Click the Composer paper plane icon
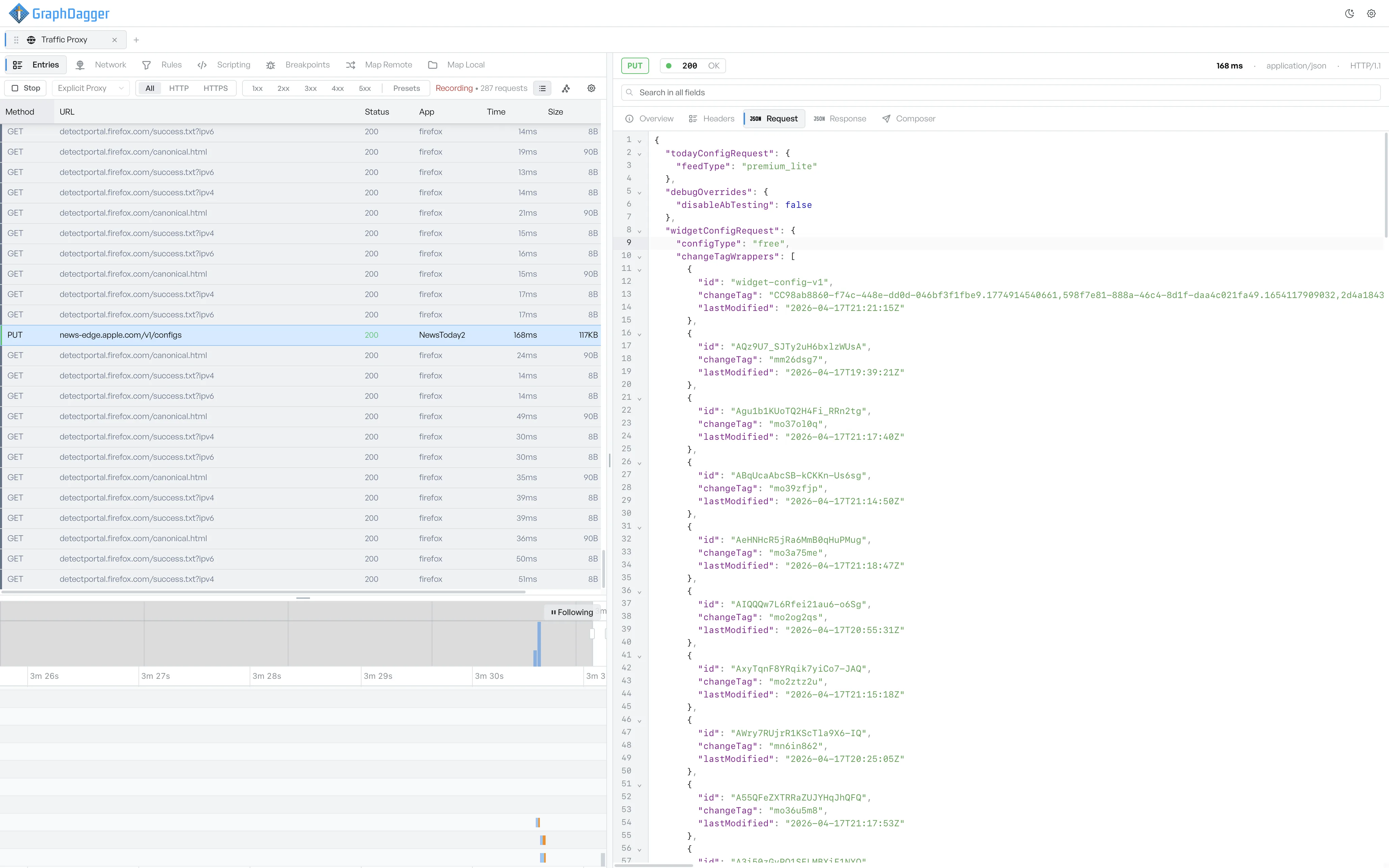 [886, 119]
